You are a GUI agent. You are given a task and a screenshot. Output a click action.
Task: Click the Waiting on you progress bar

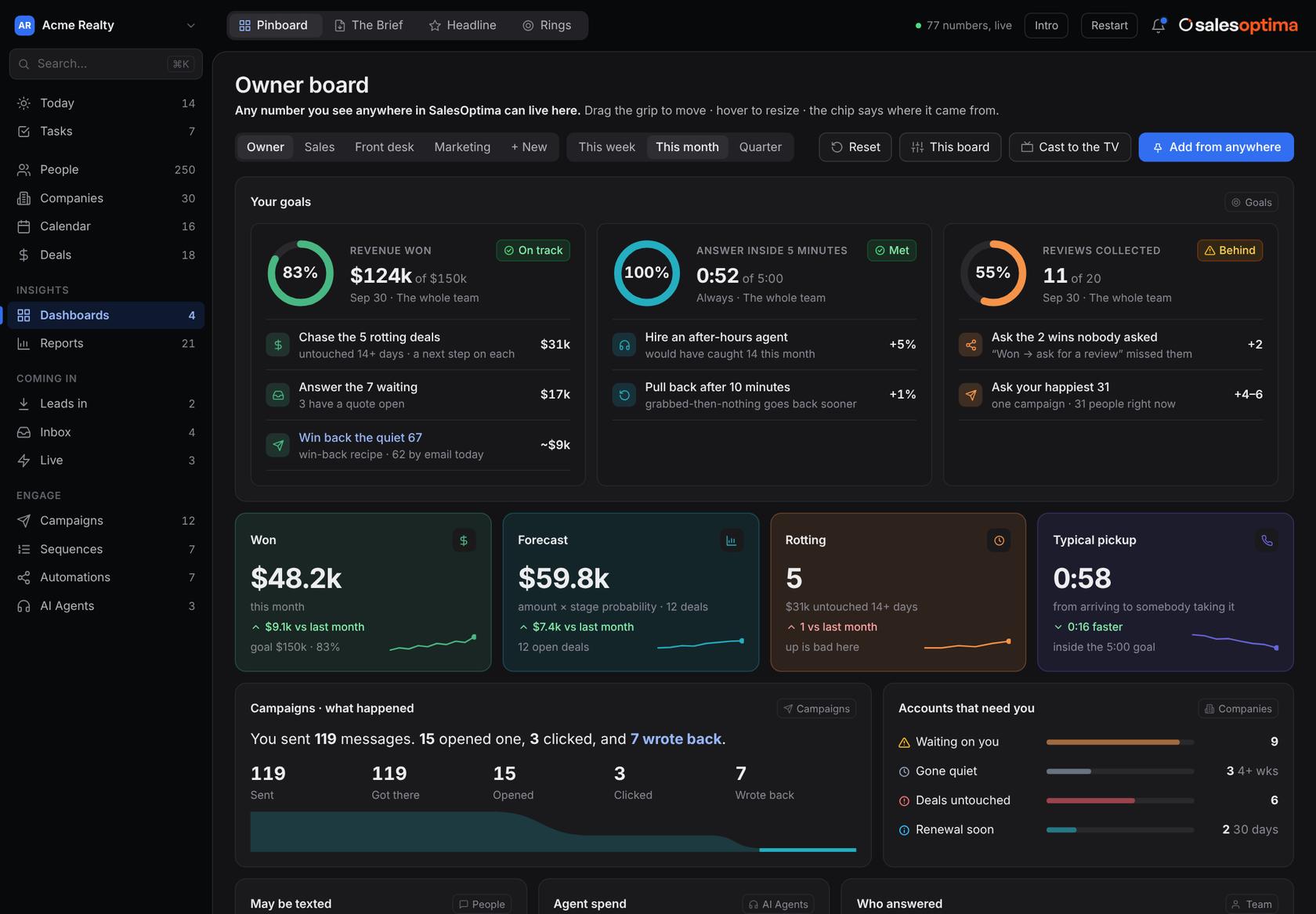pyautogui.click(x=1120, y=742)
